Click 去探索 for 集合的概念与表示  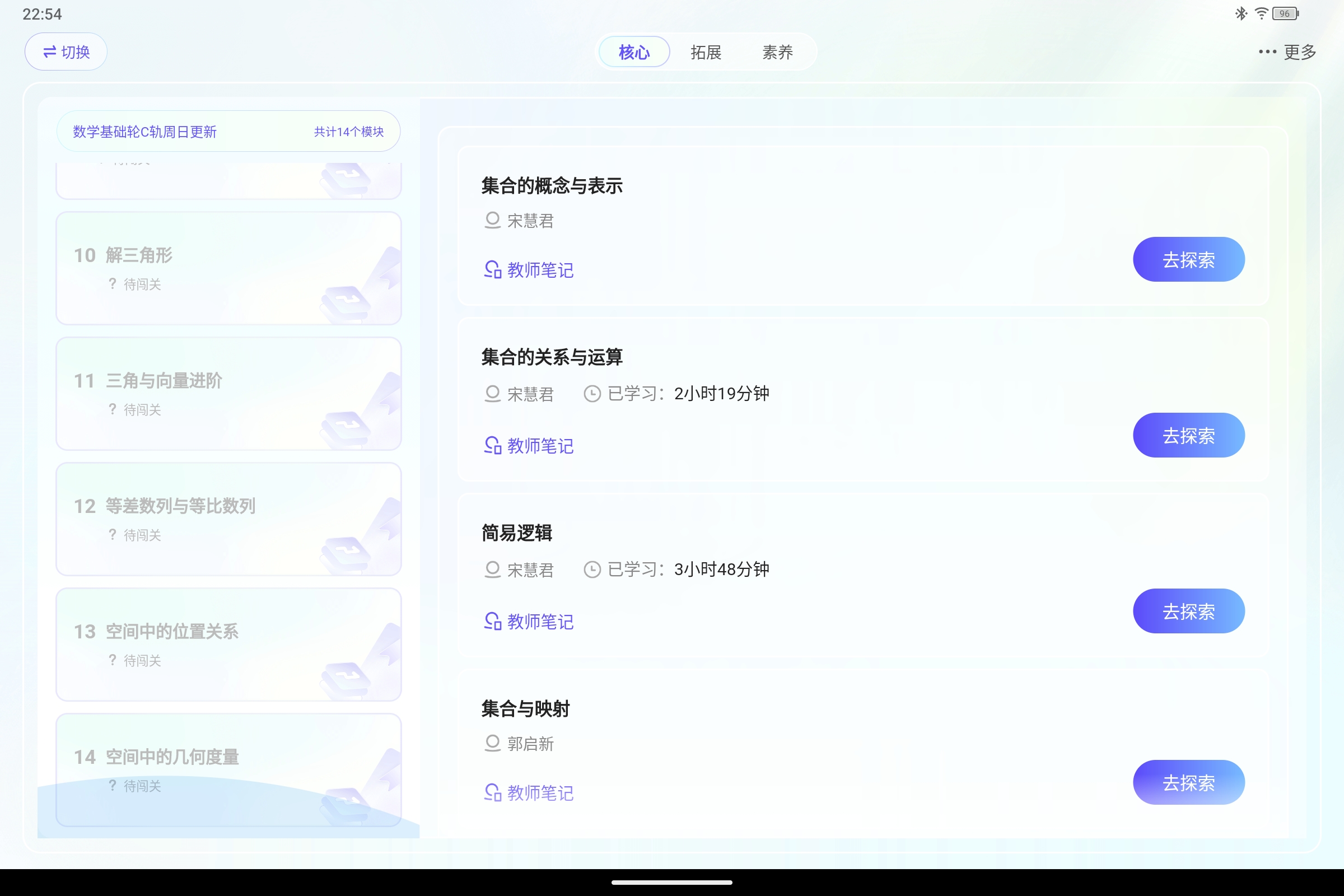tap(1188, 259)
